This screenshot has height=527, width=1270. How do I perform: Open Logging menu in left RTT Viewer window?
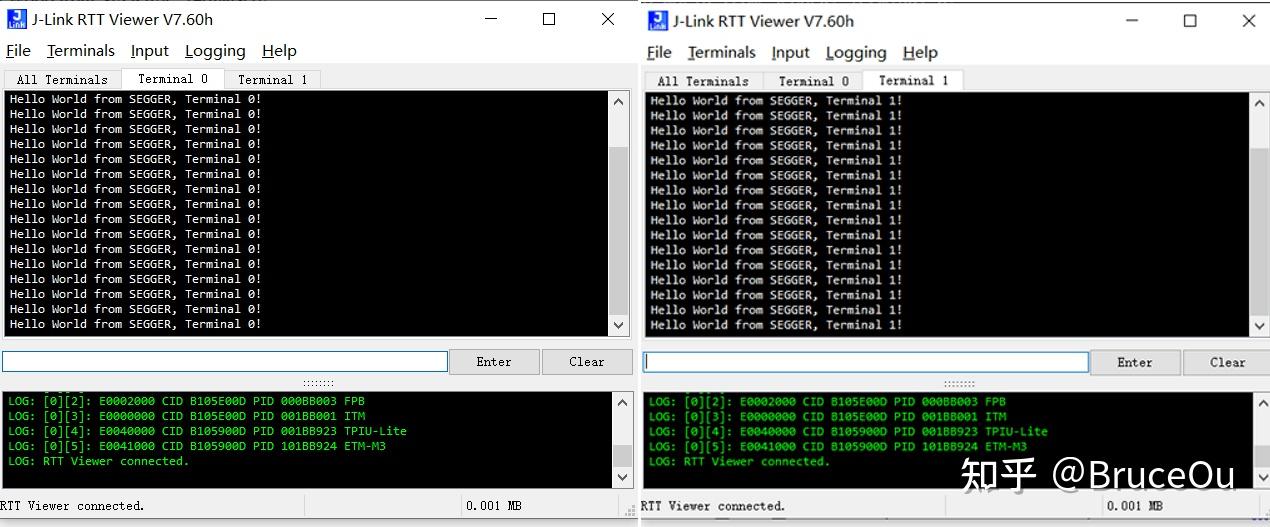[215, 51]
